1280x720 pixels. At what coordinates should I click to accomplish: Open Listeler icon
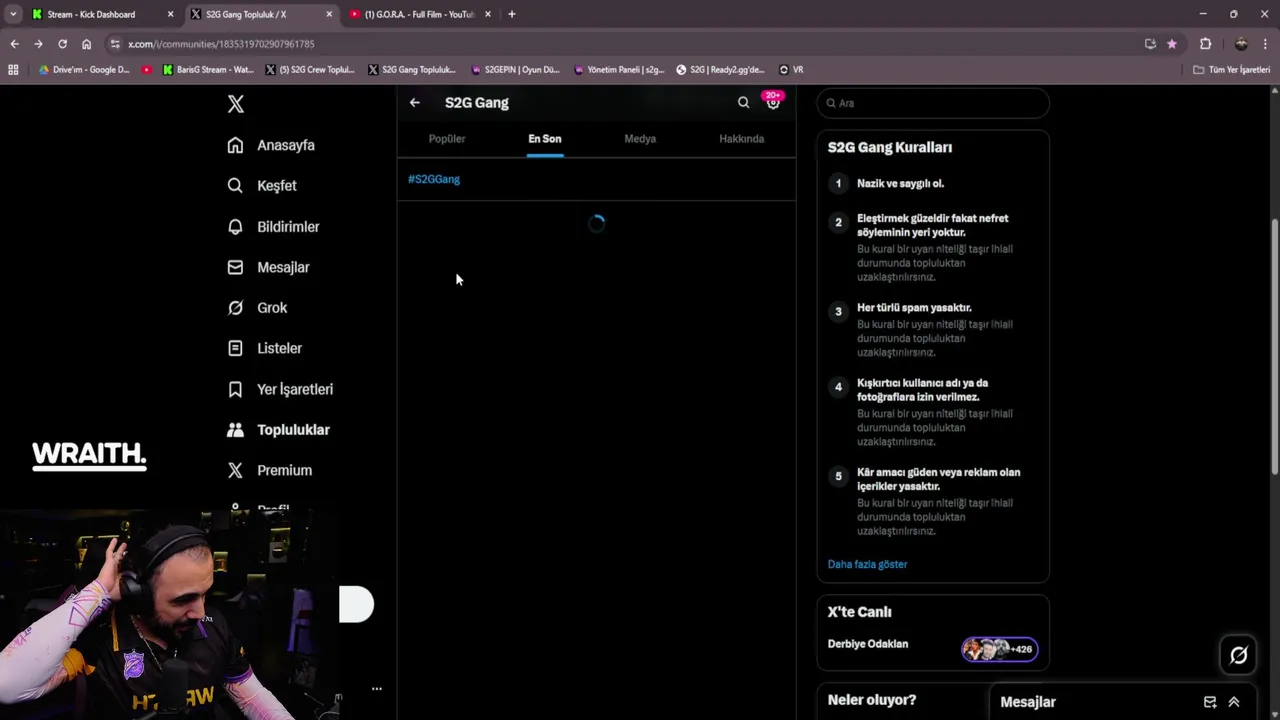point(235,348)
